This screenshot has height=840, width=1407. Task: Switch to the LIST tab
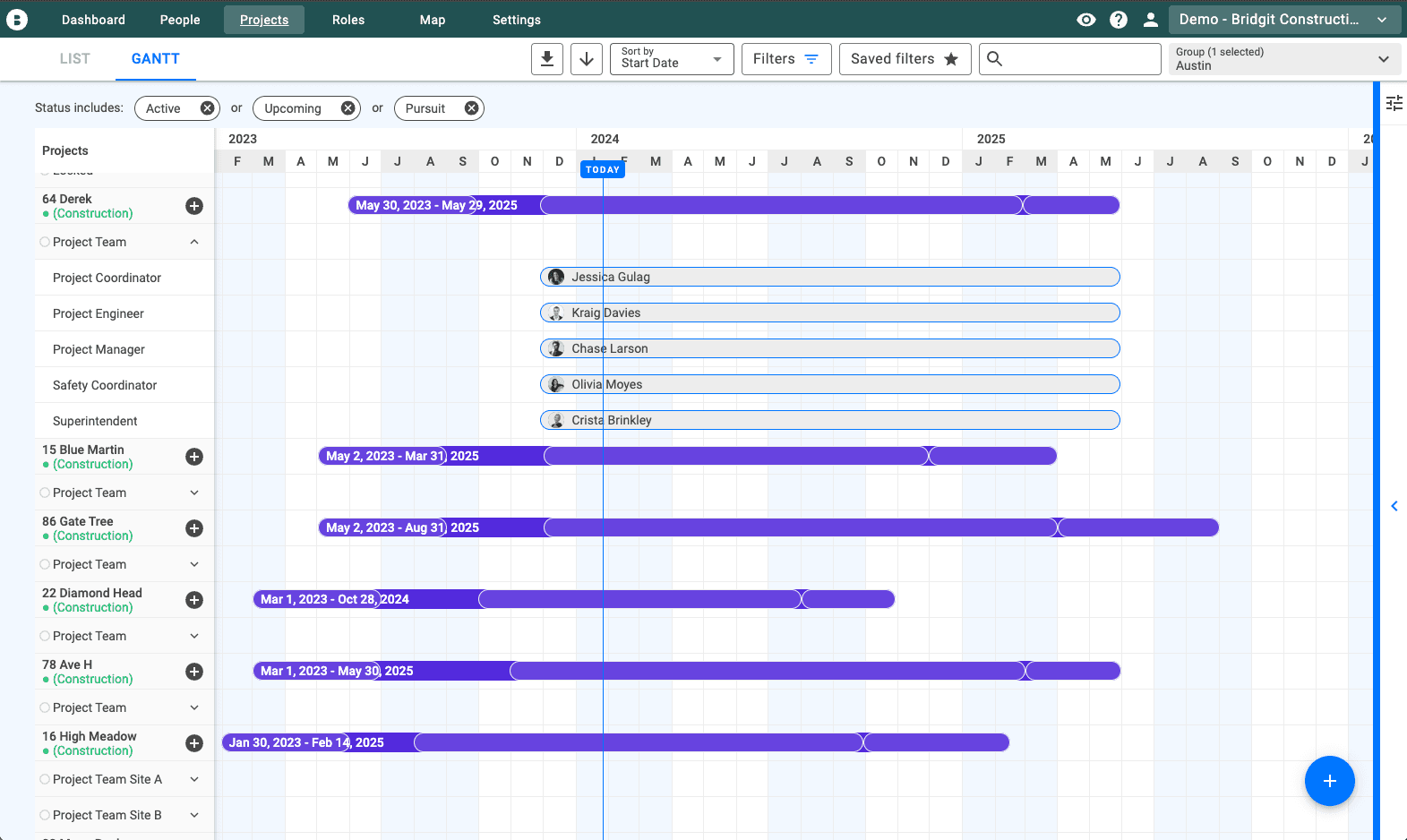point(75,59)
